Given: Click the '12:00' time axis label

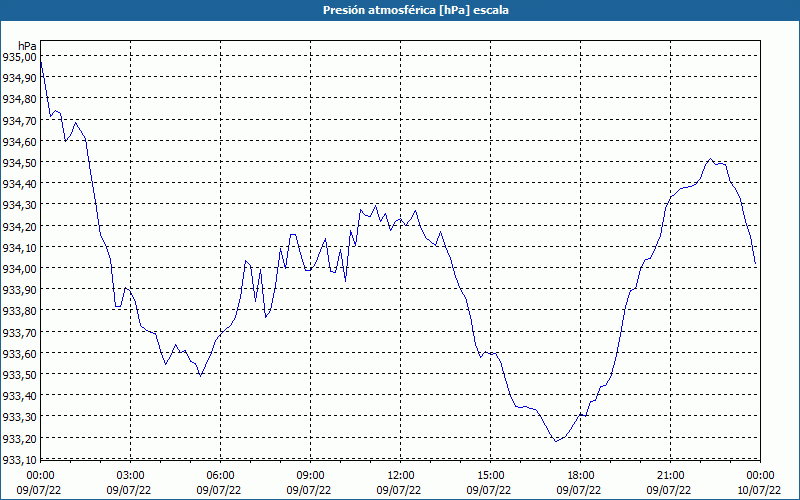Looking at the screenshot, I should (x=401, y=476).
